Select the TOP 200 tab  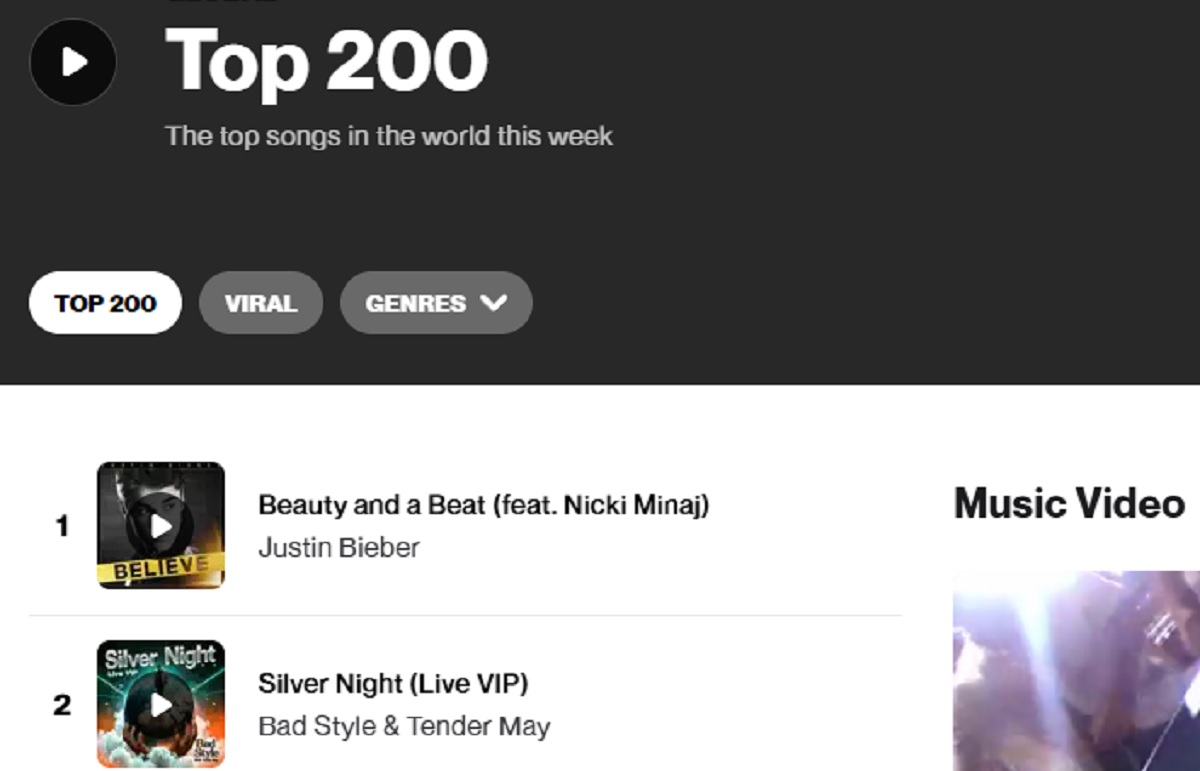click(105, 303)
